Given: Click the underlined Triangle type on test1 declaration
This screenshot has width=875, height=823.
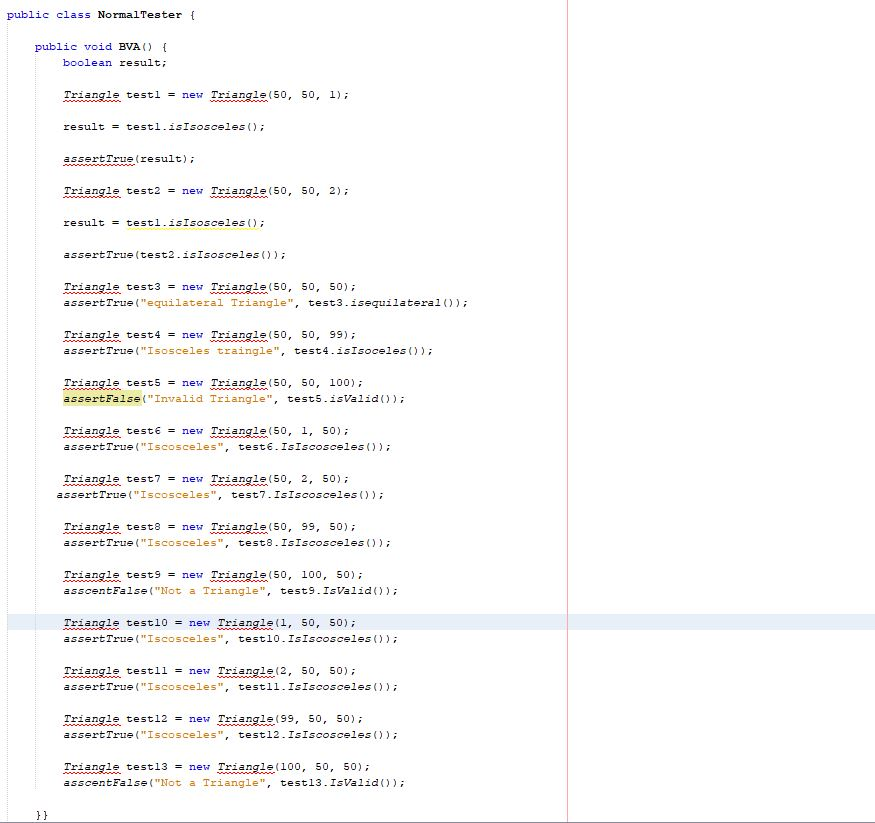Looking at the screenshot, I should pos(91,94).
